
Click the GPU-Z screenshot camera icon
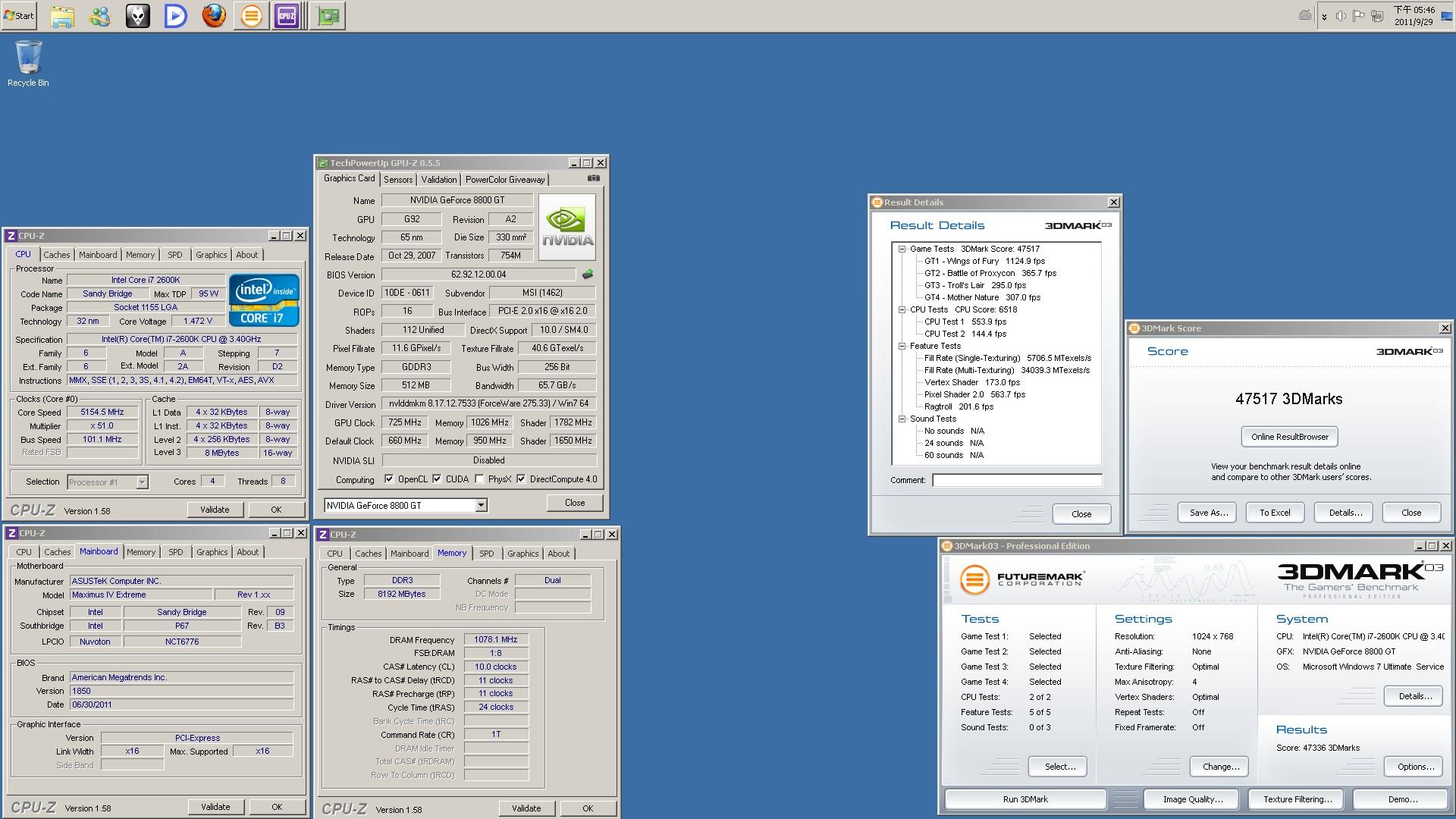[x=594, y=178]
